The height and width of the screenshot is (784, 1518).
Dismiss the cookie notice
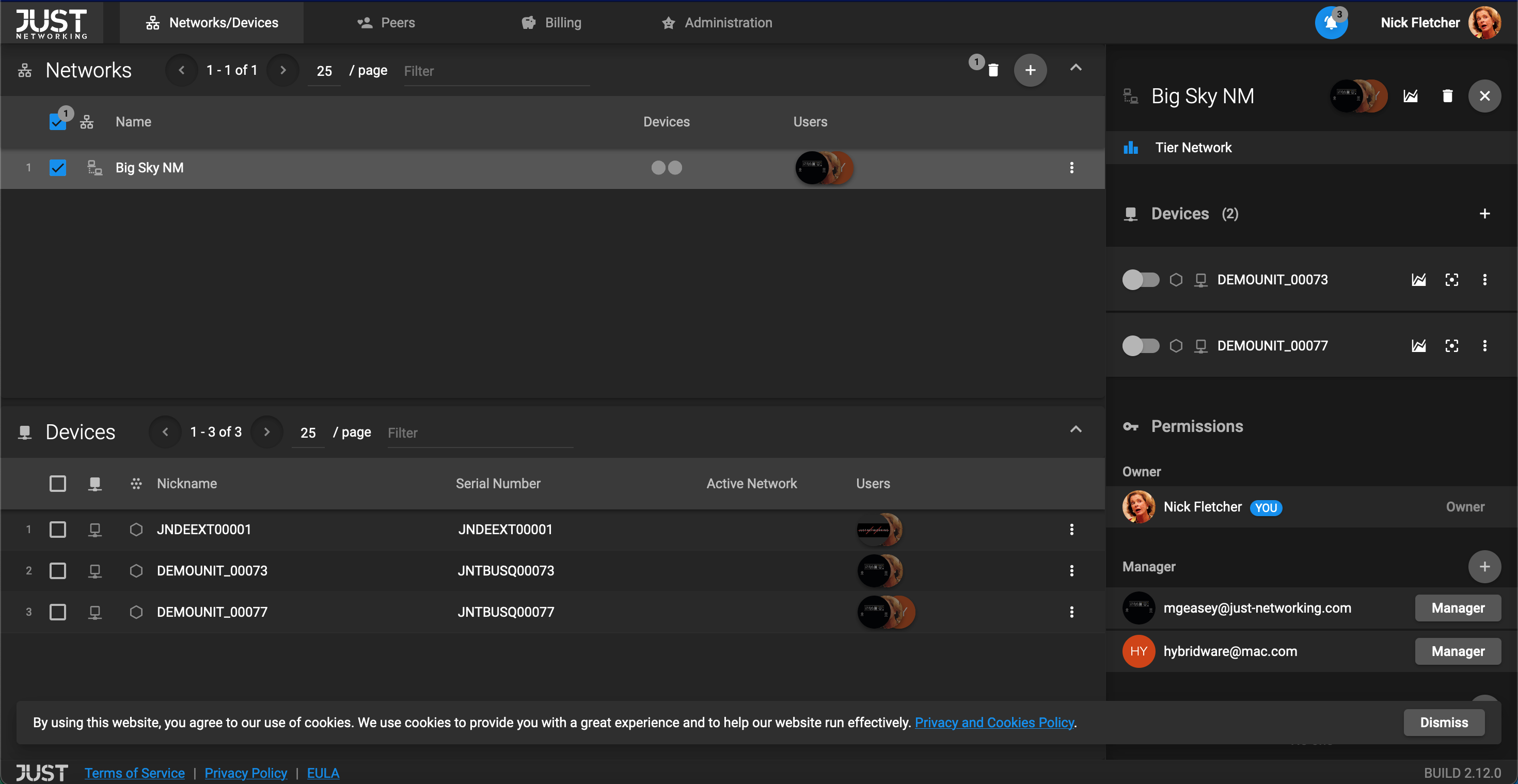point(1444,723)
